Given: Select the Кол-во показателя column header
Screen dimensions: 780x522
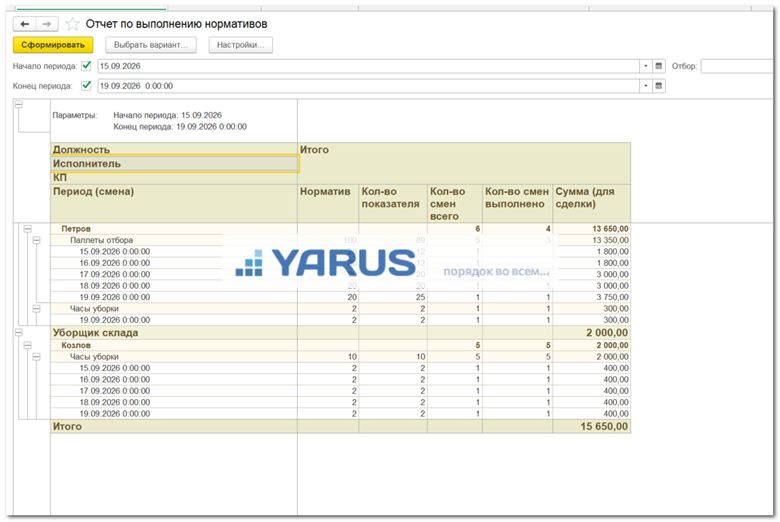Looking at the screenshot, I should [x=393, y=204].
